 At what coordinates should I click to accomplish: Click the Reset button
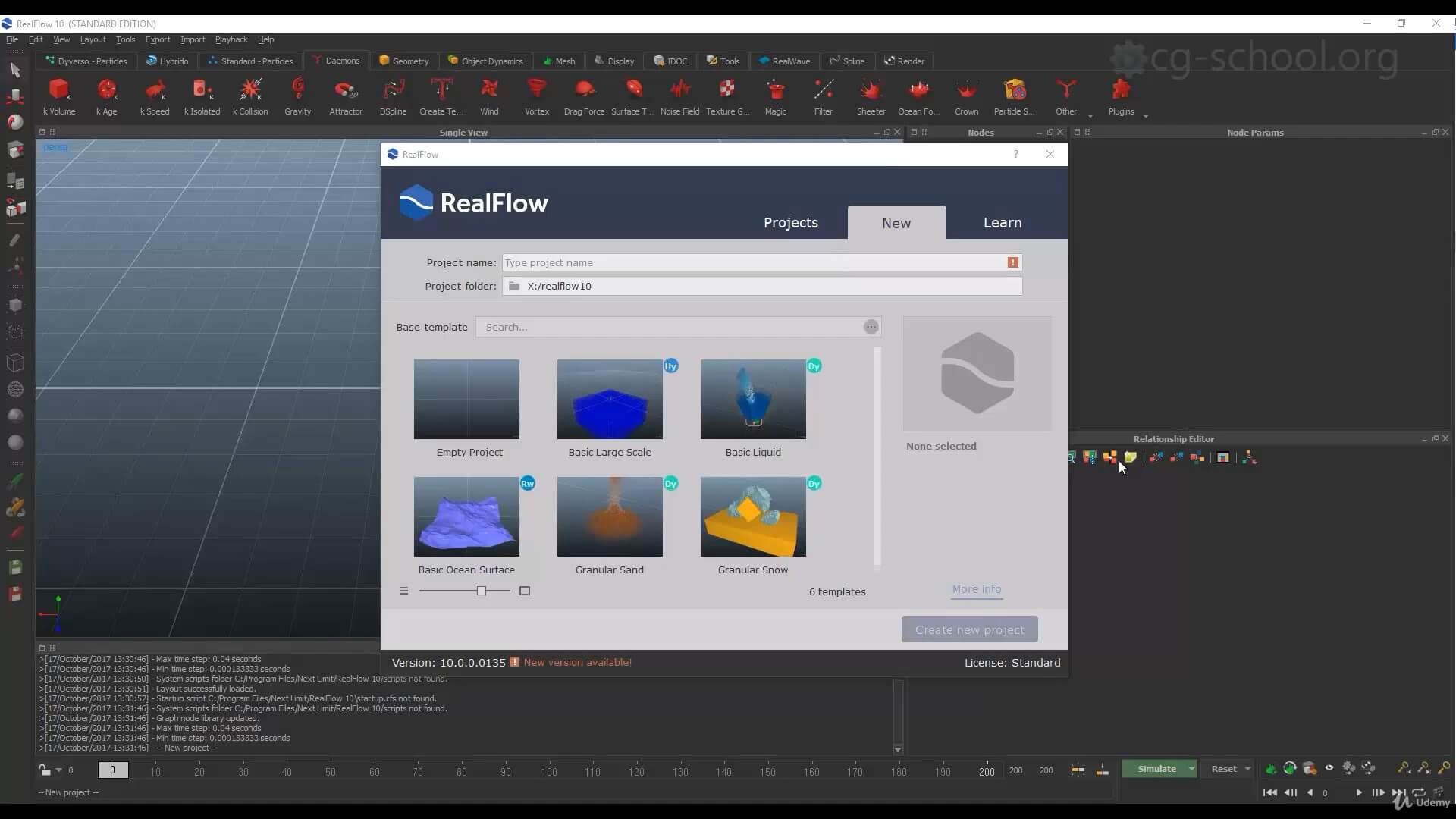[1223, 769]
